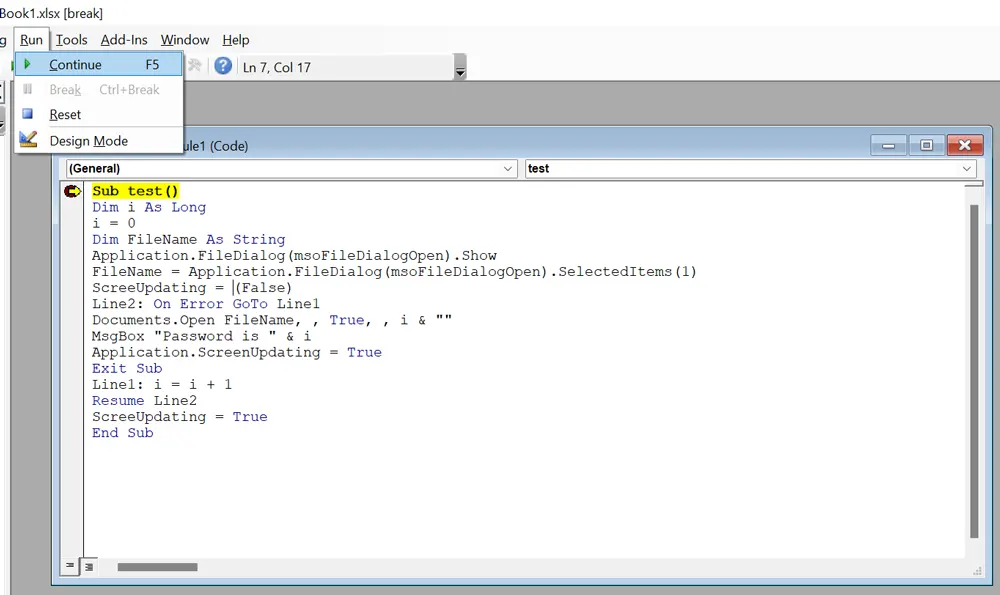Open the Help menu
1000x595 pixels.
[236, 40]
